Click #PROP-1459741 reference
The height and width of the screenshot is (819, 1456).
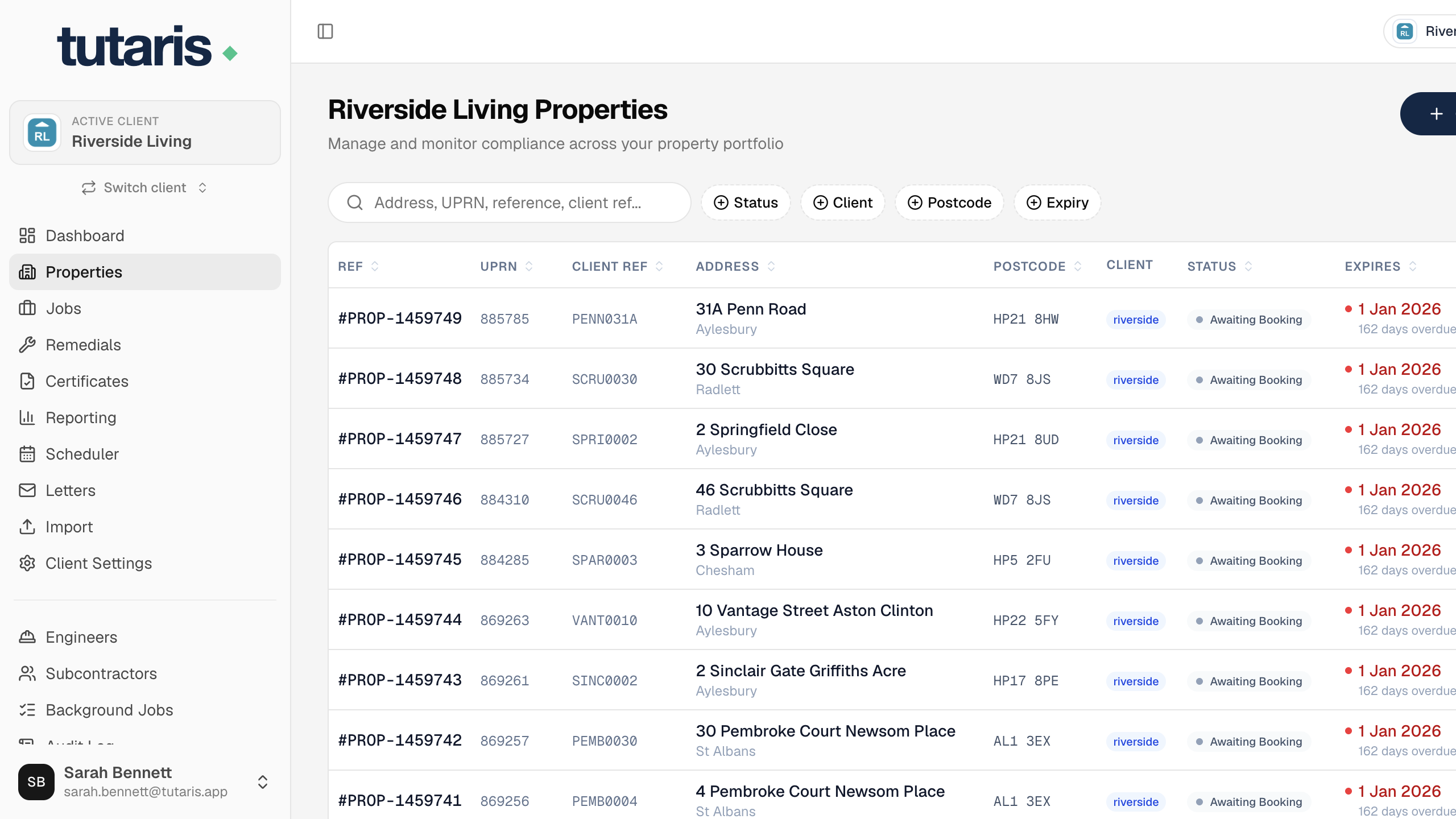click(x=400, y=800)
